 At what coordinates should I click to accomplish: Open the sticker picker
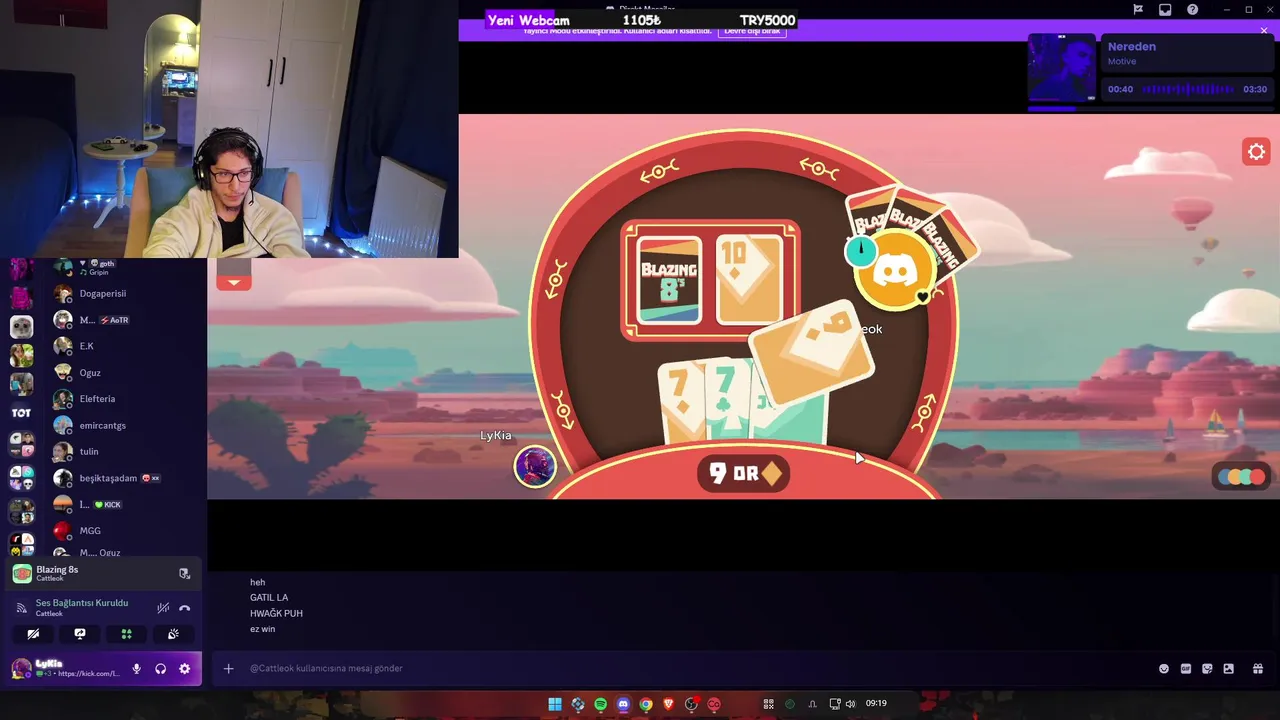click(1207, 669)
